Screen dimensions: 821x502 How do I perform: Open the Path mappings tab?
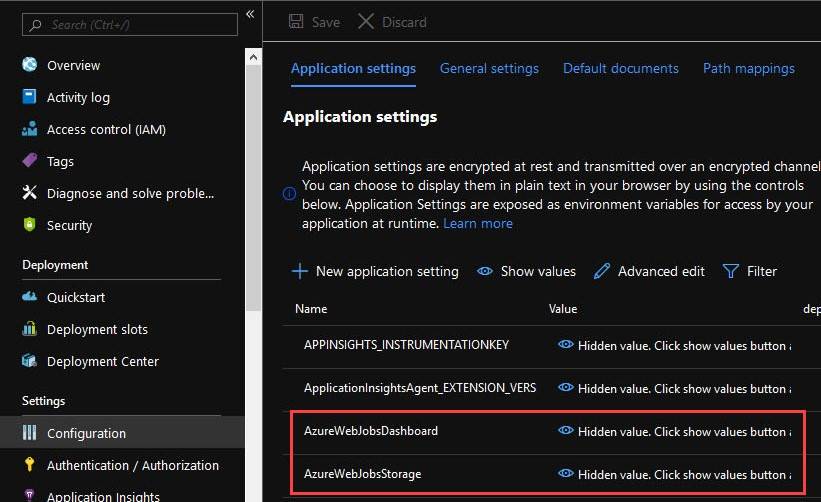click(x=749, y=69)
